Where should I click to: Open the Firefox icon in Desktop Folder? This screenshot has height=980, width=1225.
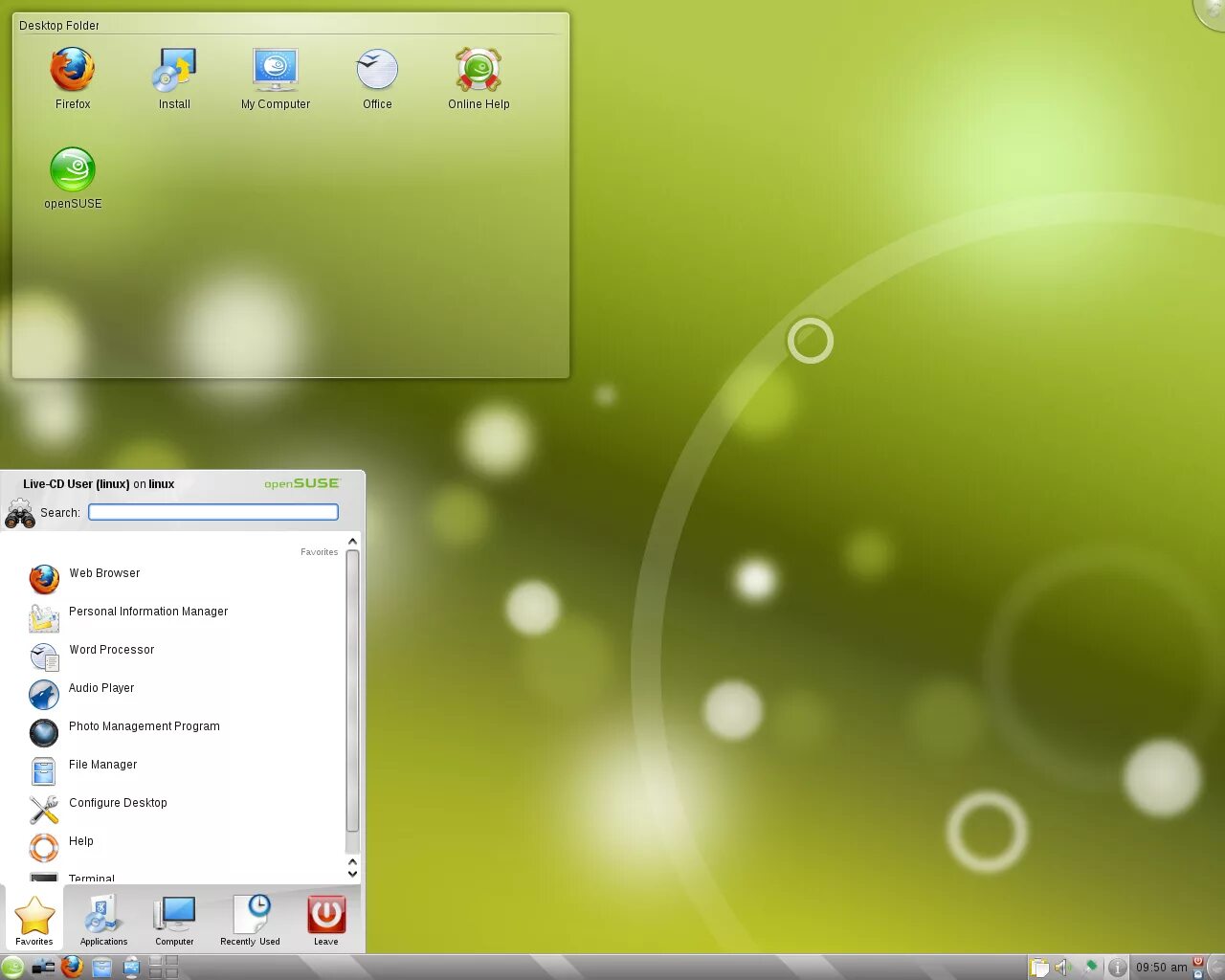pos(73,79)
